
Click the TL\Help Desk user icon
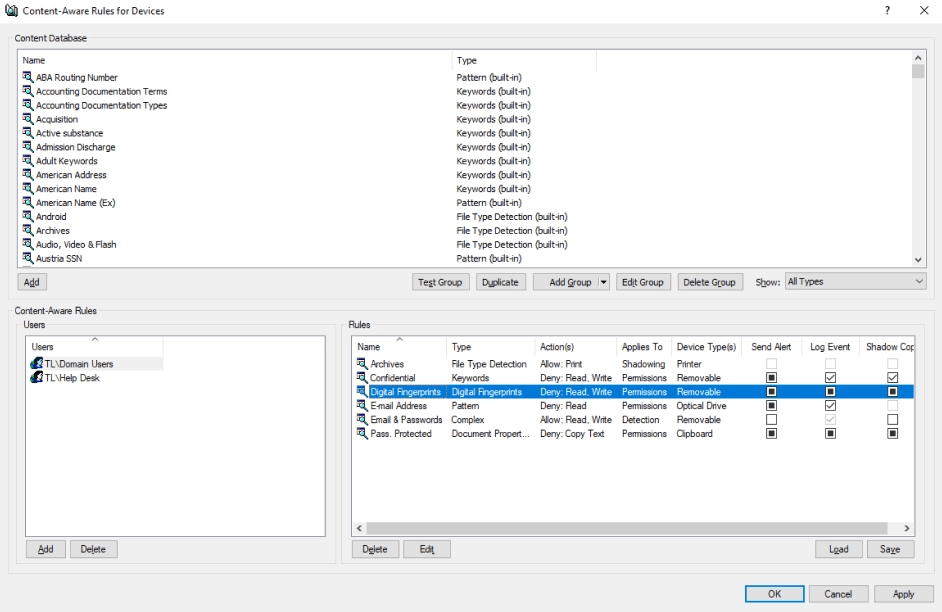point(37,378)
